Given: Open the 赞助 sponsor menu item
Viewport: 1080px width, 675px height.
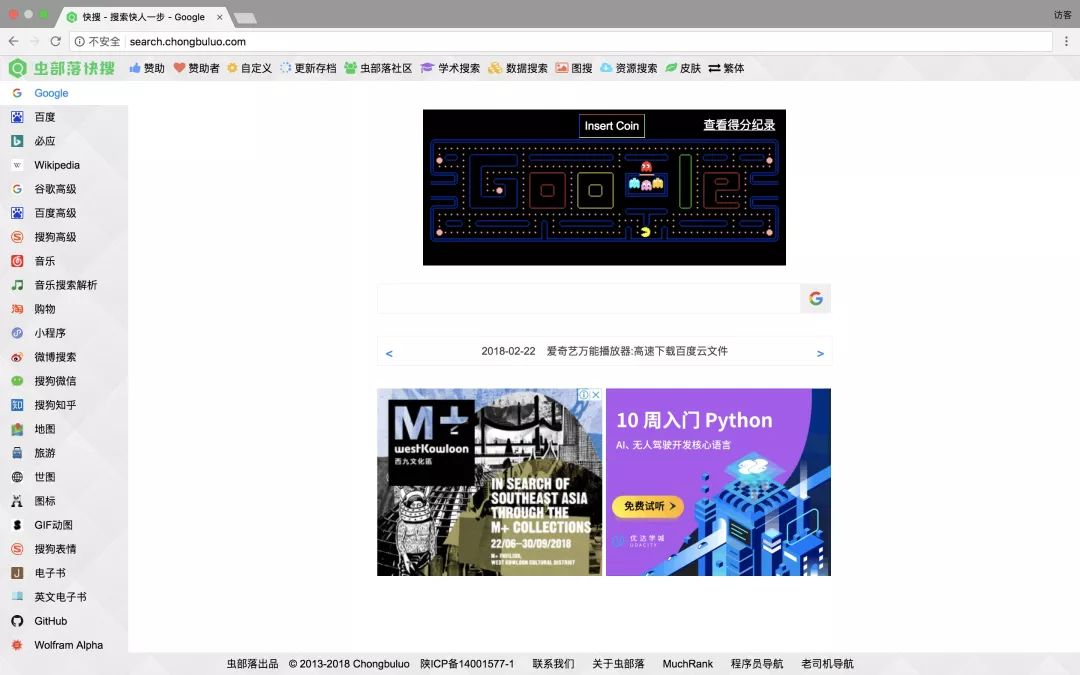Looking at the screenshot, I should [147, 68].
